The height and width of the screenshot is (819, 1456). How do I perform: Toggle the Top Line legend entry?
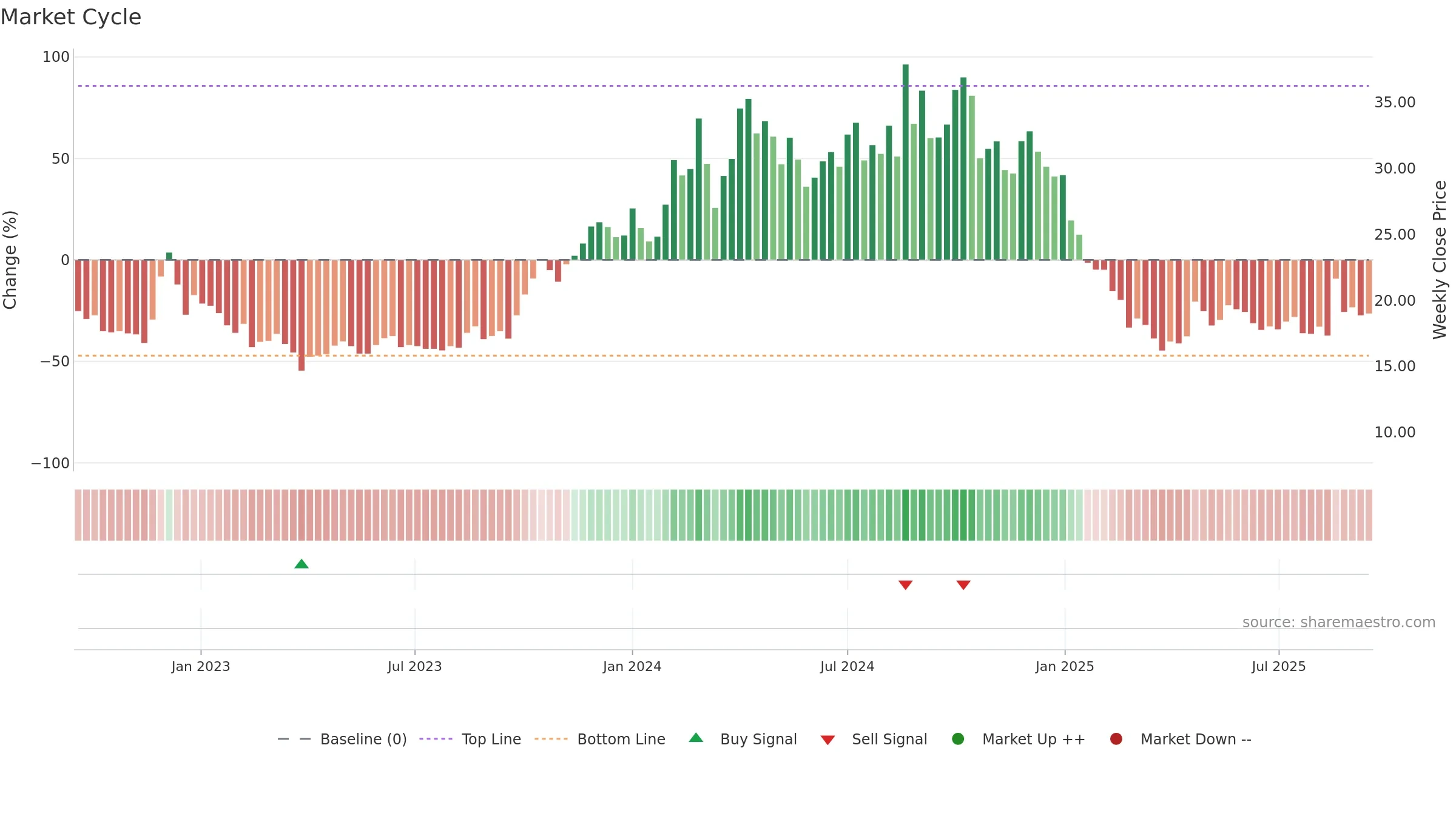470,739
